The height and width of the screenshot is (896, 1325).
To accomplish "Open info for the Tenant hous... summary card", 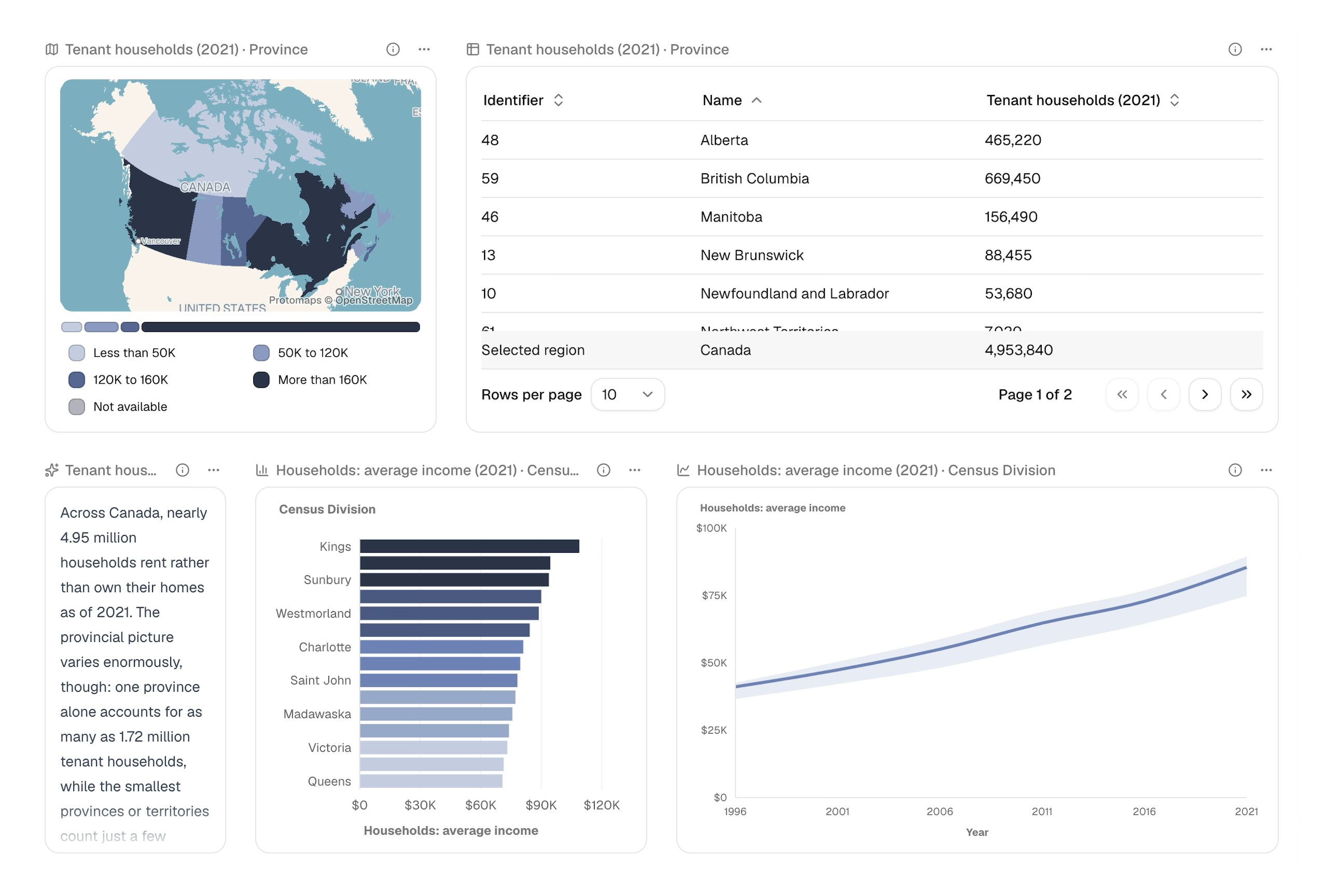I will point(183,470).
